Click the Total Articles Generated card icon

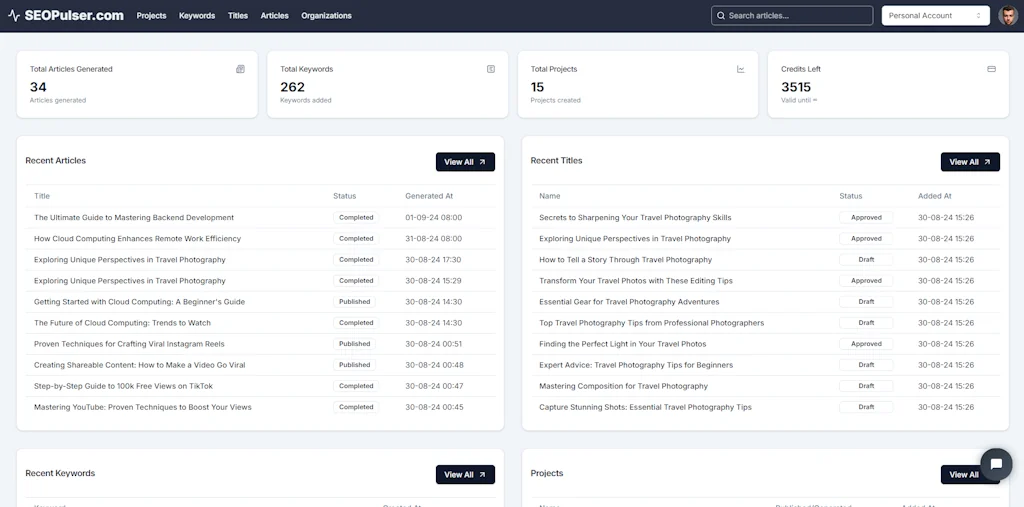[x=240, y=69]
